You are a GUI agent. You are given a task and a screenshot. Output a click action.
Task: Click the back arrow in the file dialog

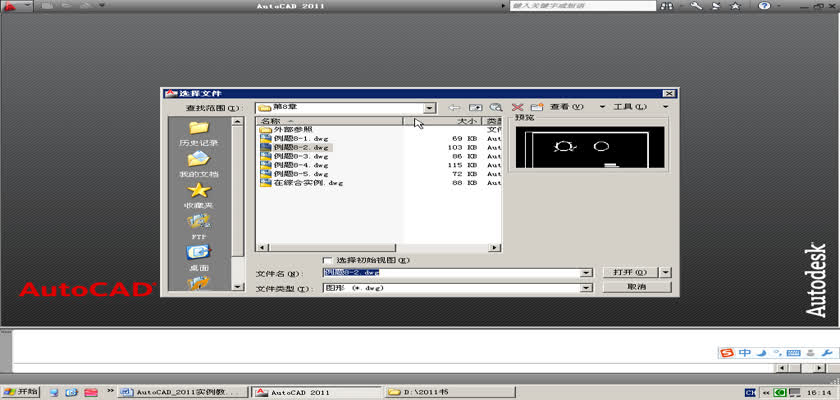[454, 107]
